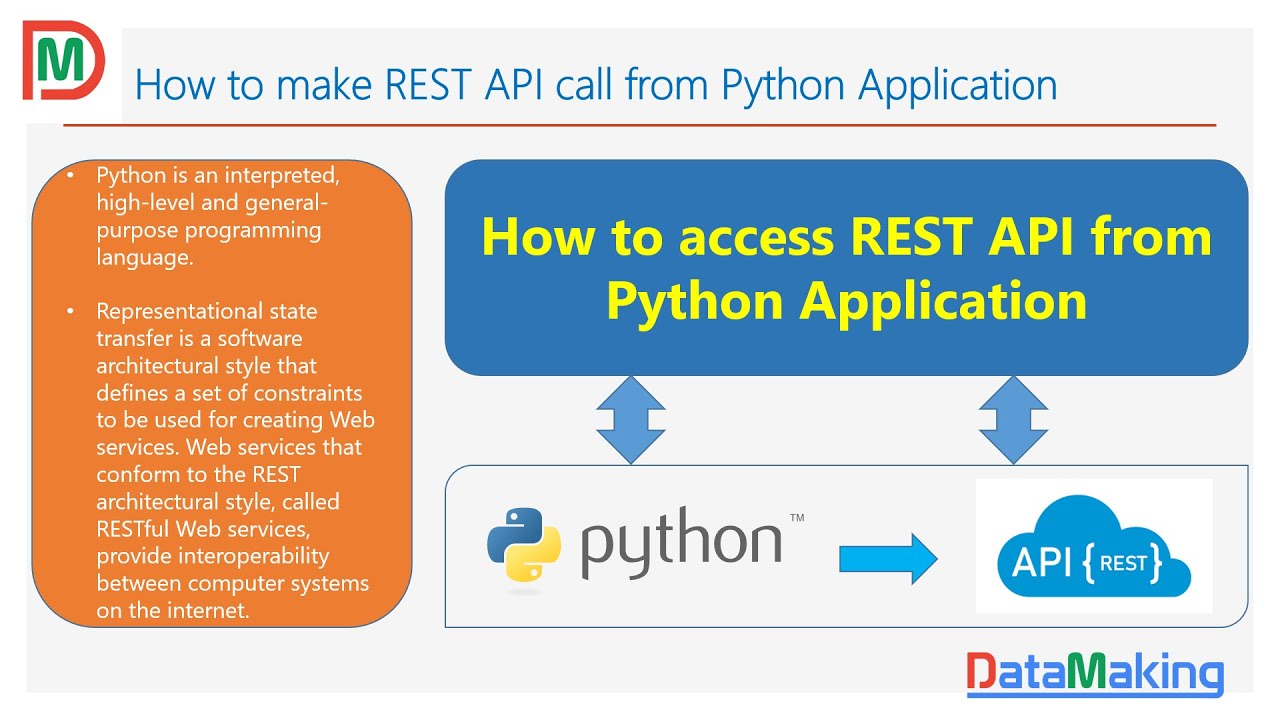Click the {REST} text inside the cloud
Image resolution: width=1280 pixels, height=720 pixels.
(x=1122, y=563)
